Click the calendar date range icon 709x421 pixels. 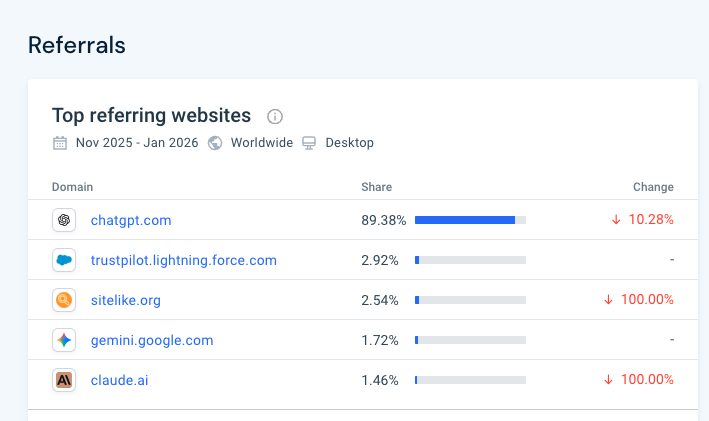60,143
